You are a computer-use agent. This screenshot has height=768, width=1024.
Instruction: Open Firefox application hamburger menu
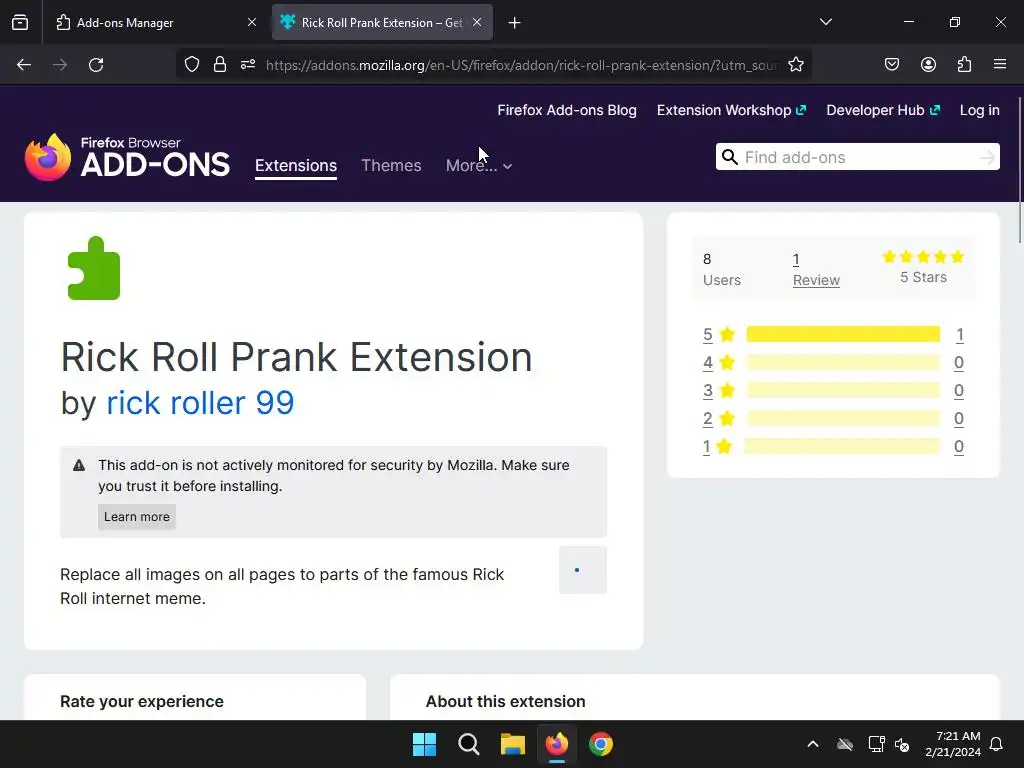pos(1000,65)
